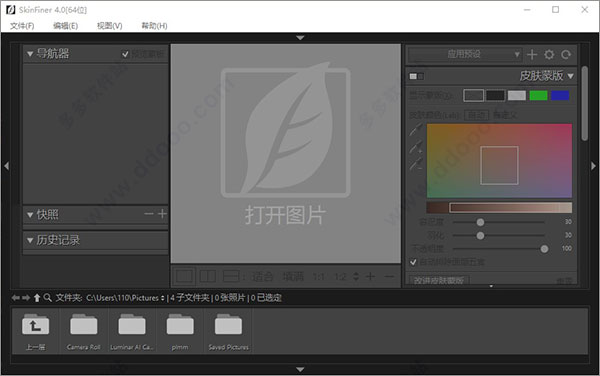Set zoom to 1:1

tap(318, 276)
